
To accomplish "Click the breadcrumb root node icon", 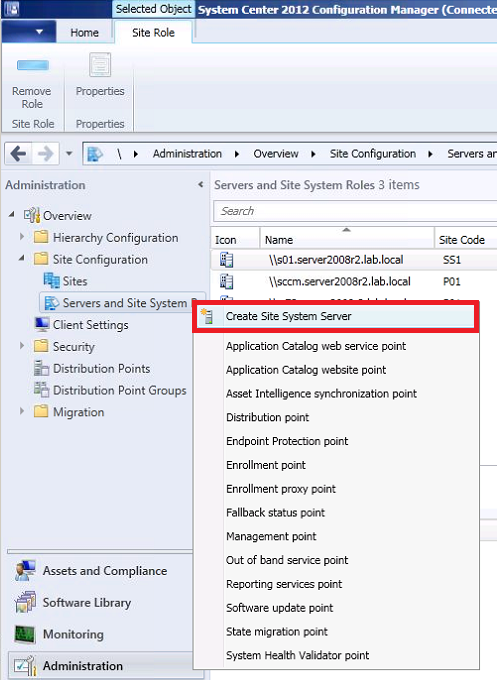I will pos(95,154).
